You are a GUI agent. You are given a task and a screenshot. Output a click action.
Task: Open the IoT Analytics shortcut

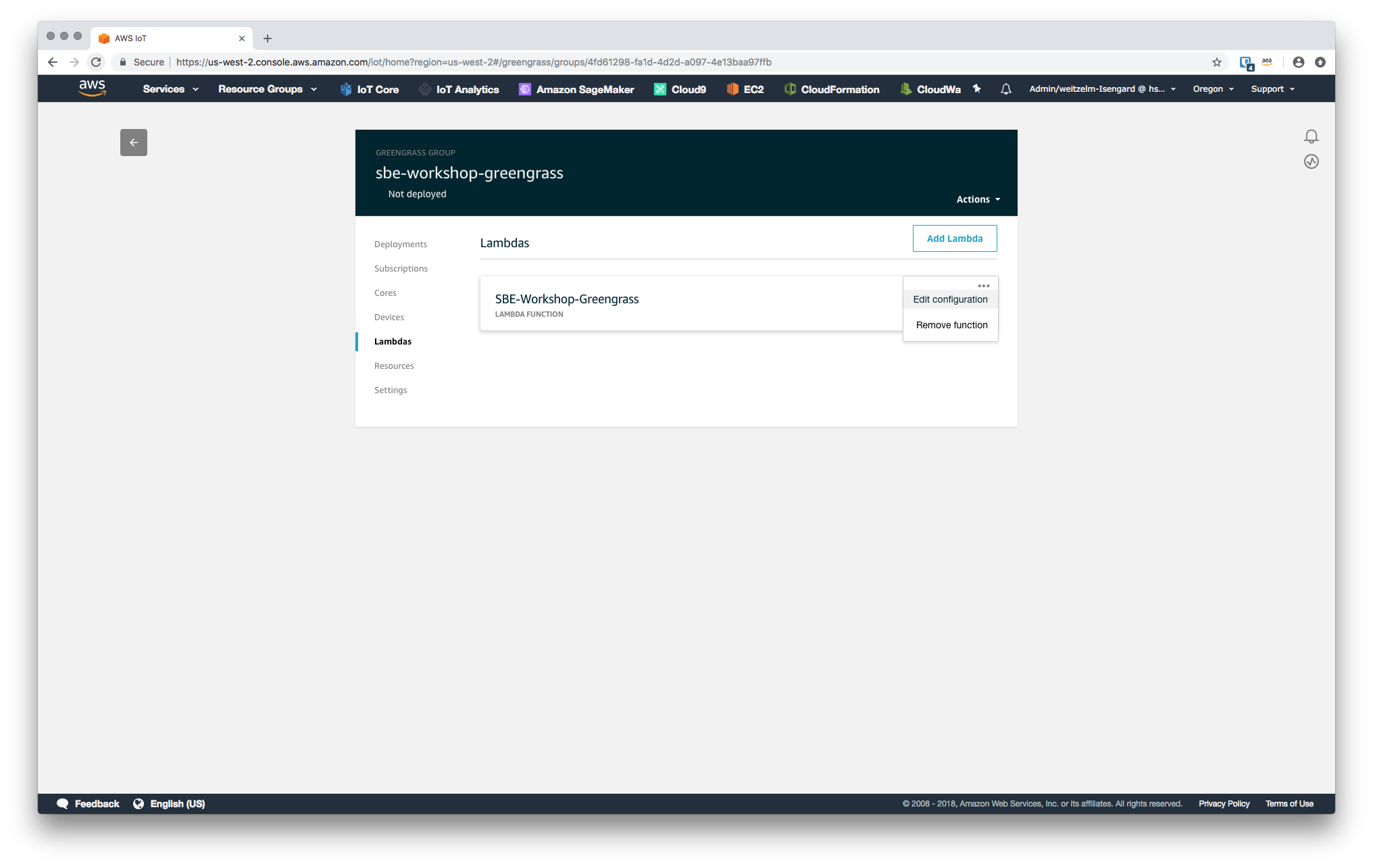[x=459, y=89]
